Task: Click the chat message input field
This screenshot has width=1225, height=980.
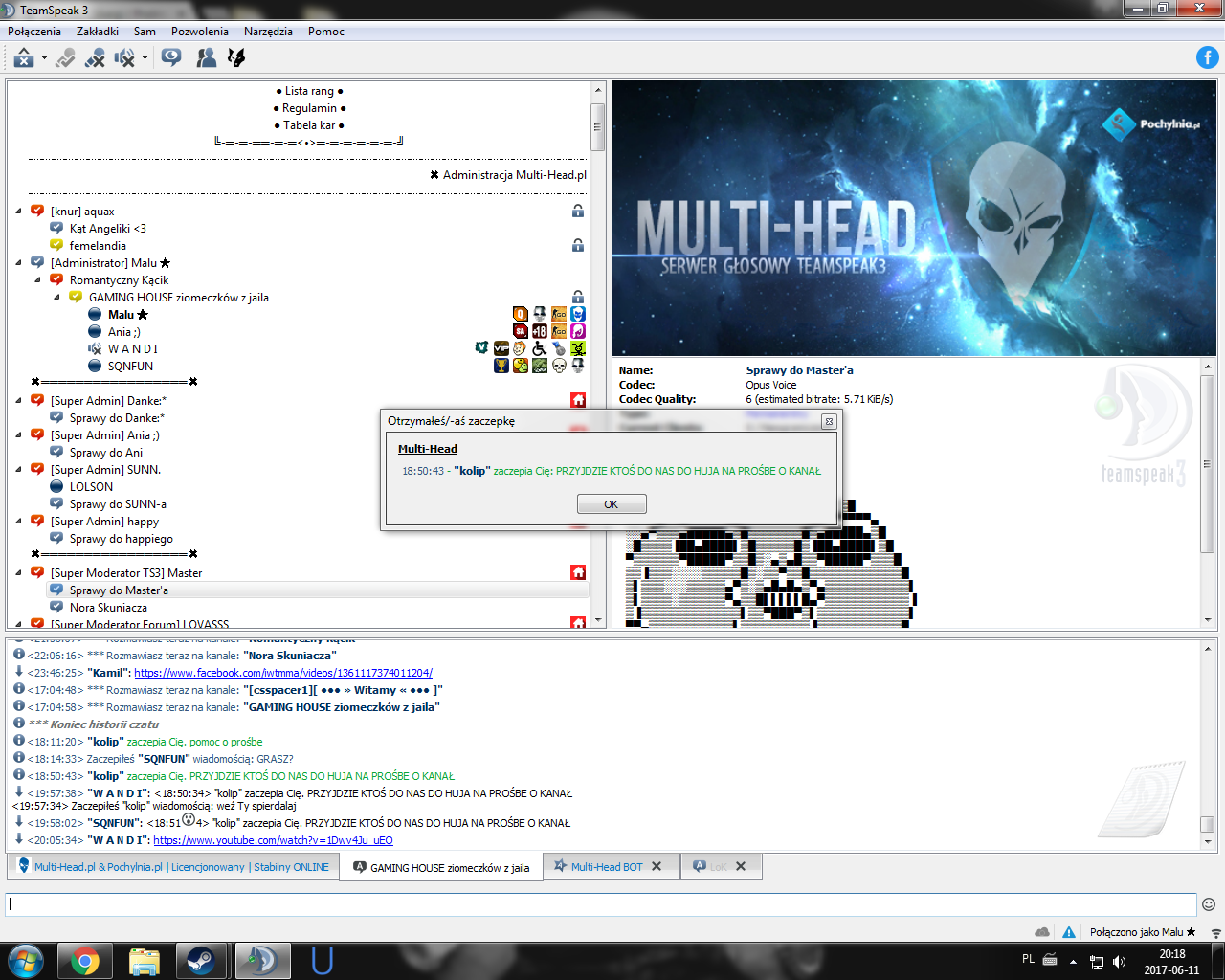Action: coord(601,904)
